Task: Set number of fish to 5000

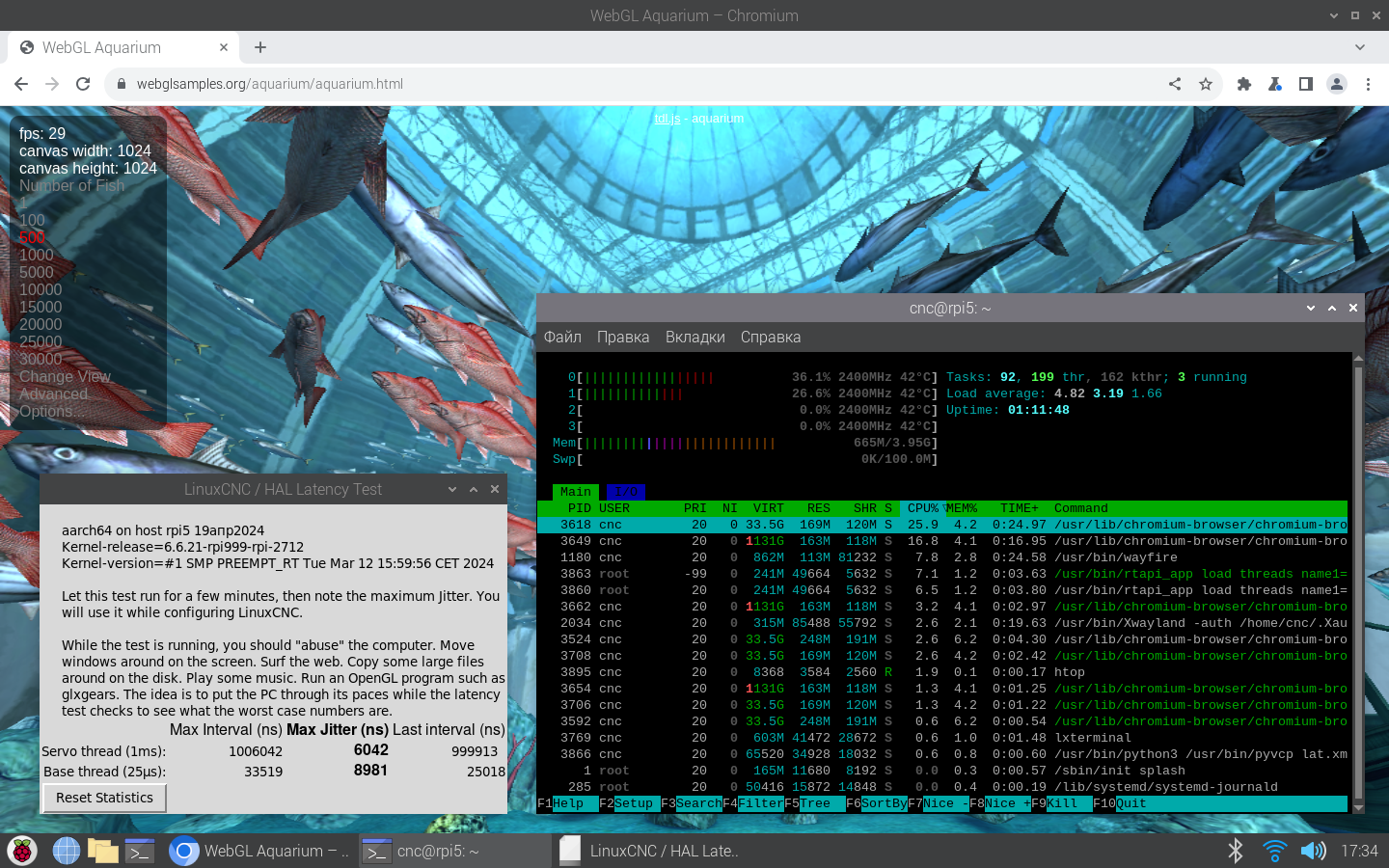Action: coord(37,272)
